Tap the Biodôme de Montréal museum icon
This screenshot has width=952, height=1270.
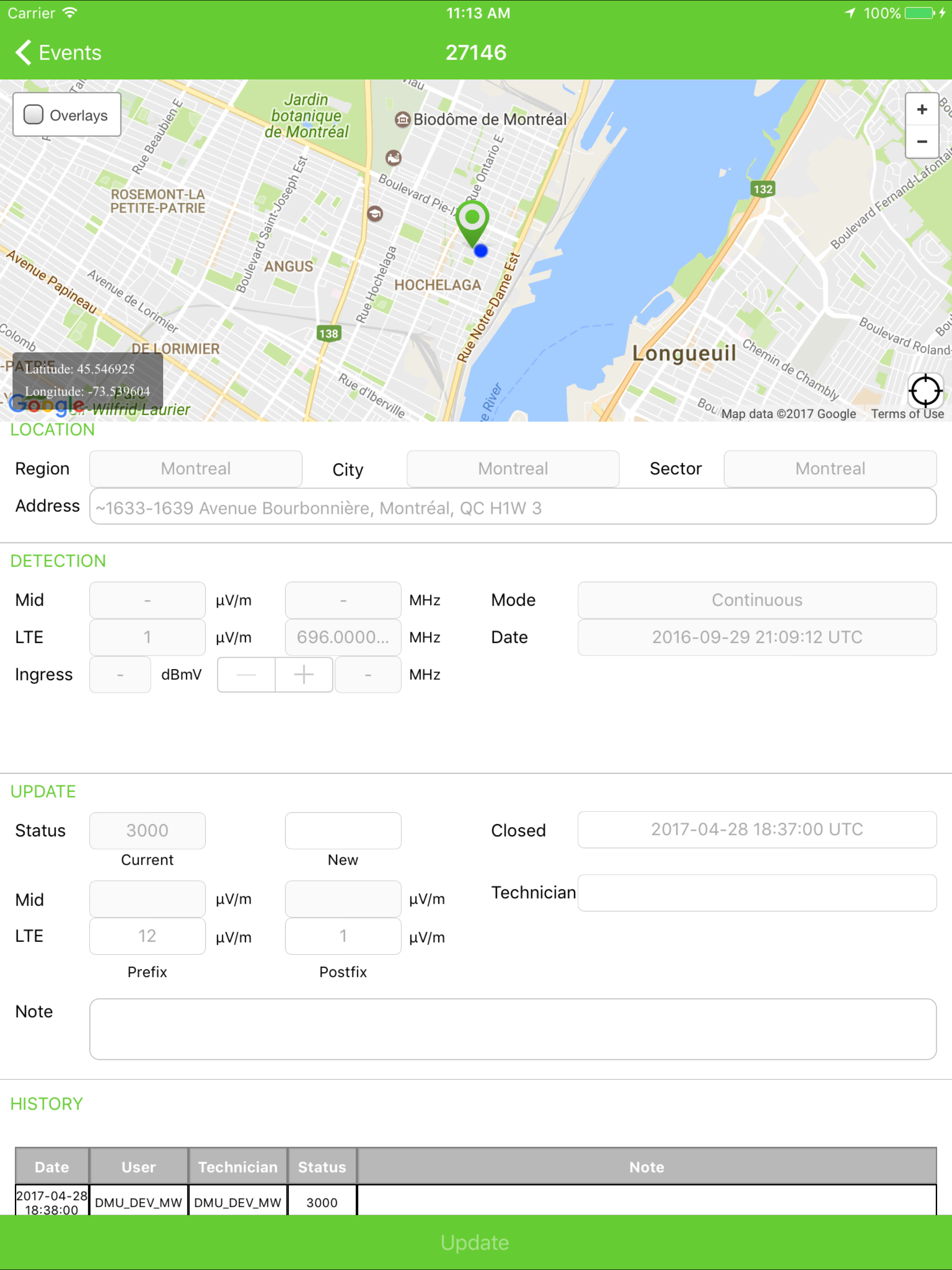click(x=403, y=119)
